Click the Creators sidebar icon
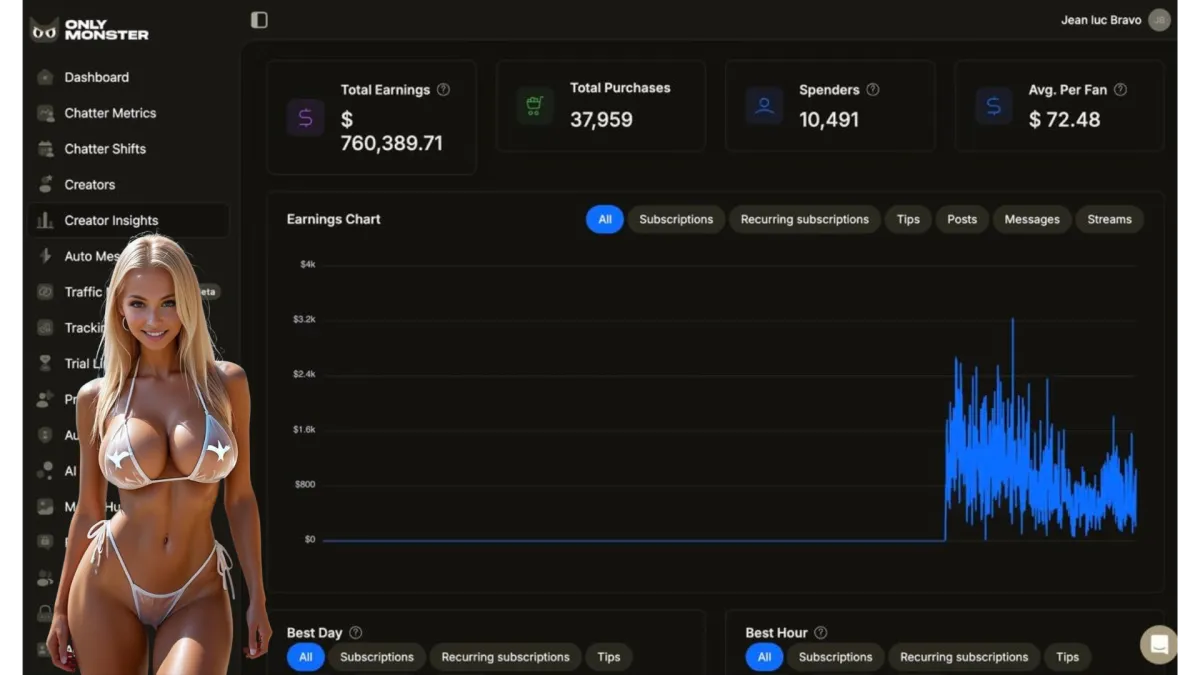Viewport: 1200px width, 675px height. (45, 185)
